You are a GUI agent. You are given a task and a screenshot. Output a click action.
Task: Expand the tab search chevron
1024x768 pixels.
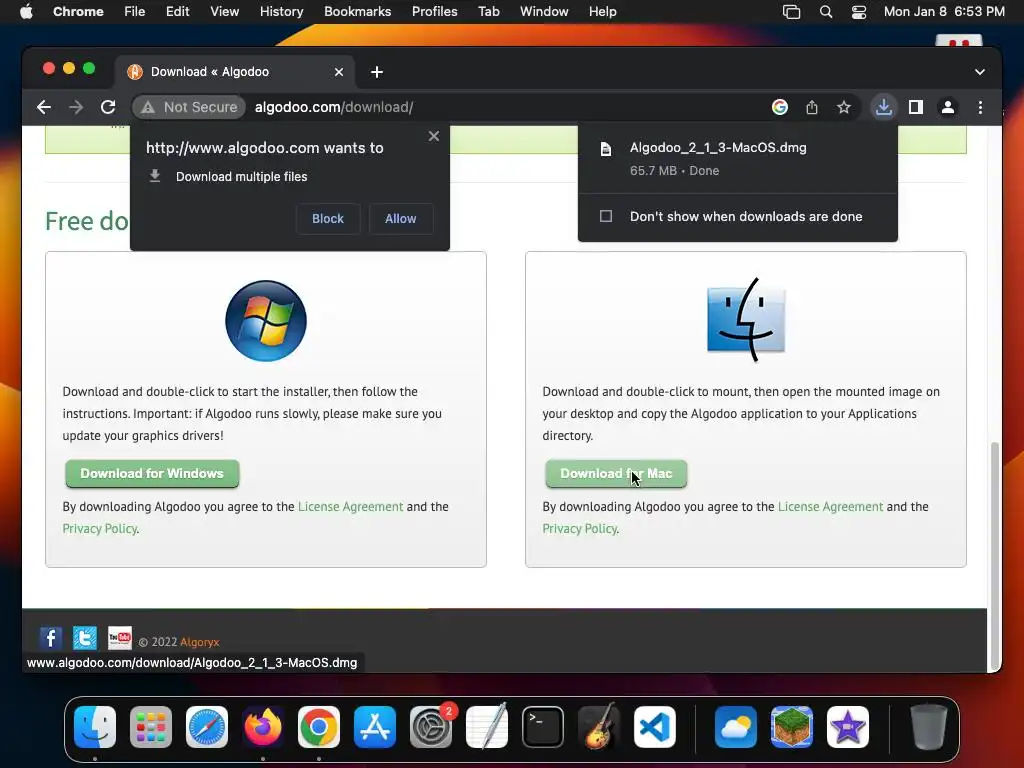point(980,72)
